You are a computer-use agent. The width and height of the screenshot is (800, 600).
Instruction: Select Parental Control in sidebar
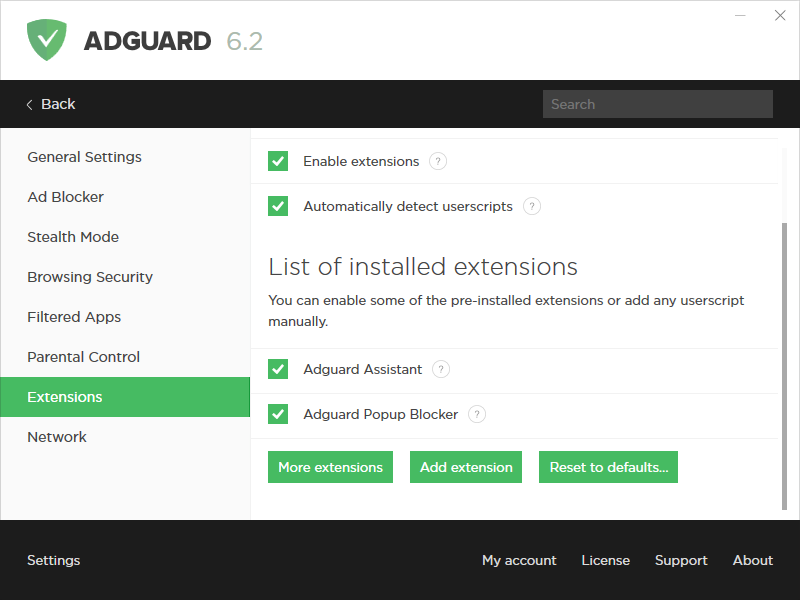83,357
